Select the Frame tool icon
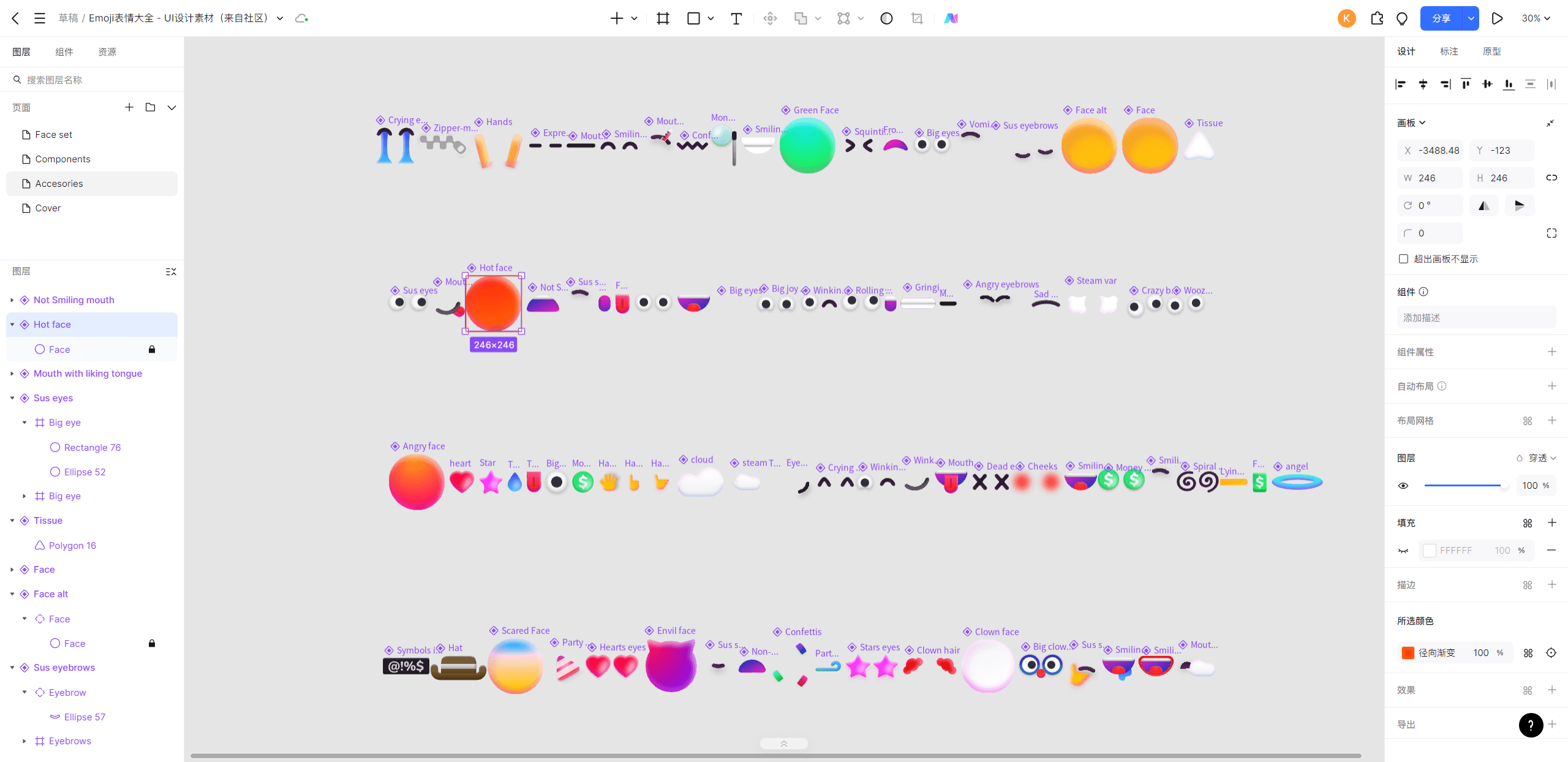 point(663,18)
